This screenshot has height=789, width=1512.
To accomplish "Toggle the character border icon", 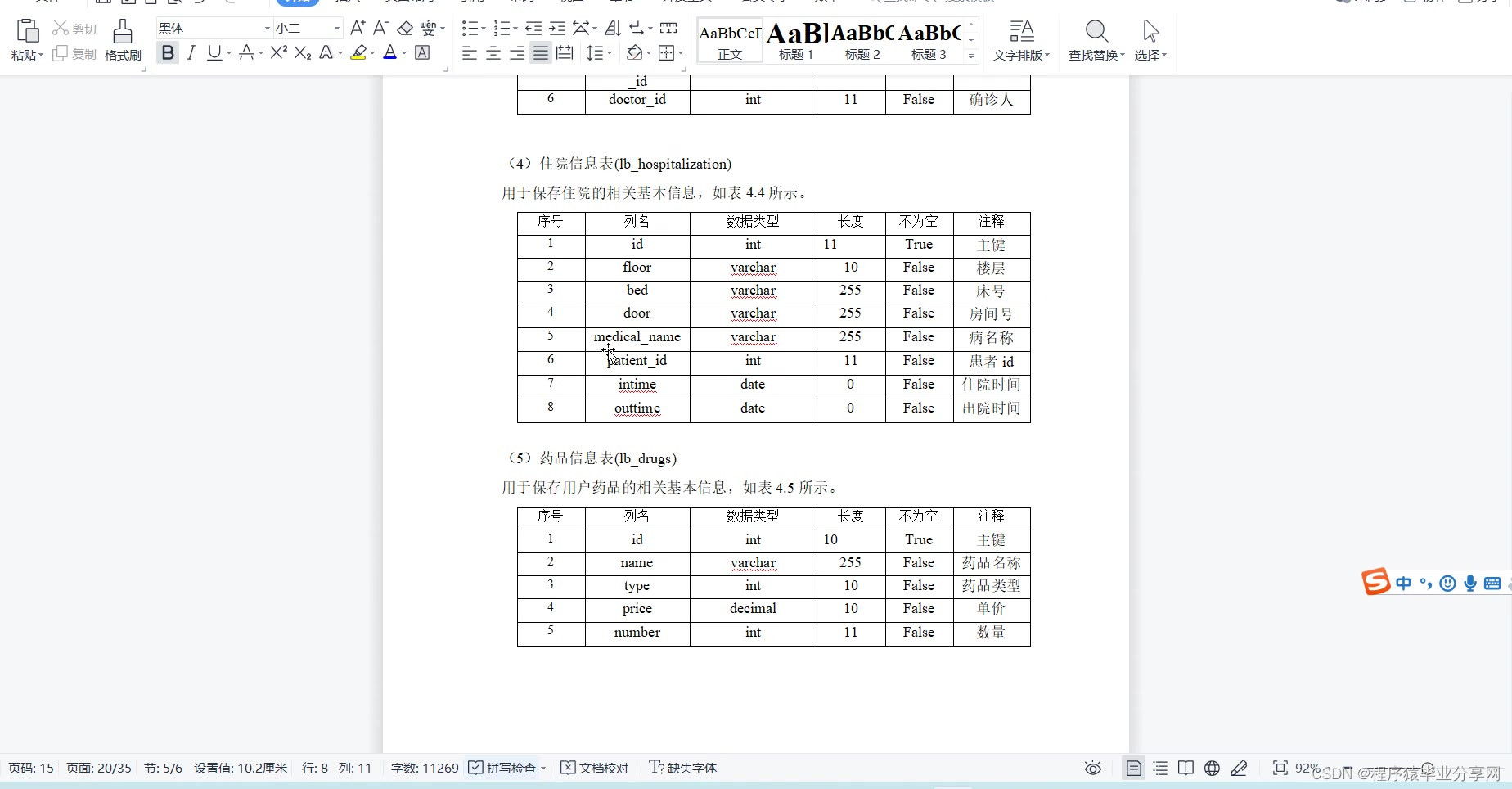I will (x=422, y=53).
